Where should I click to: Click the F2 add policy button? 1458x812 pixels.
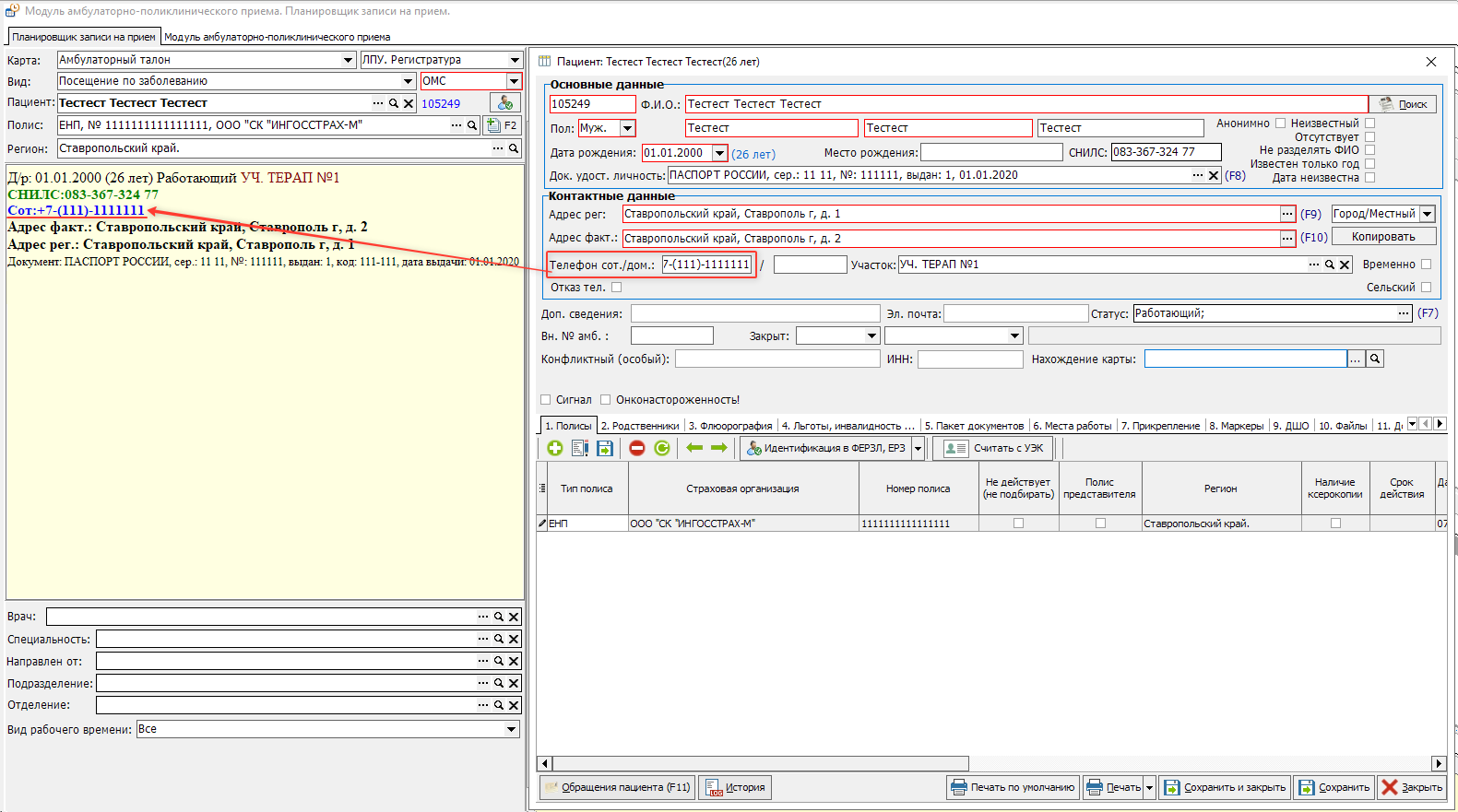pos(503,125)
